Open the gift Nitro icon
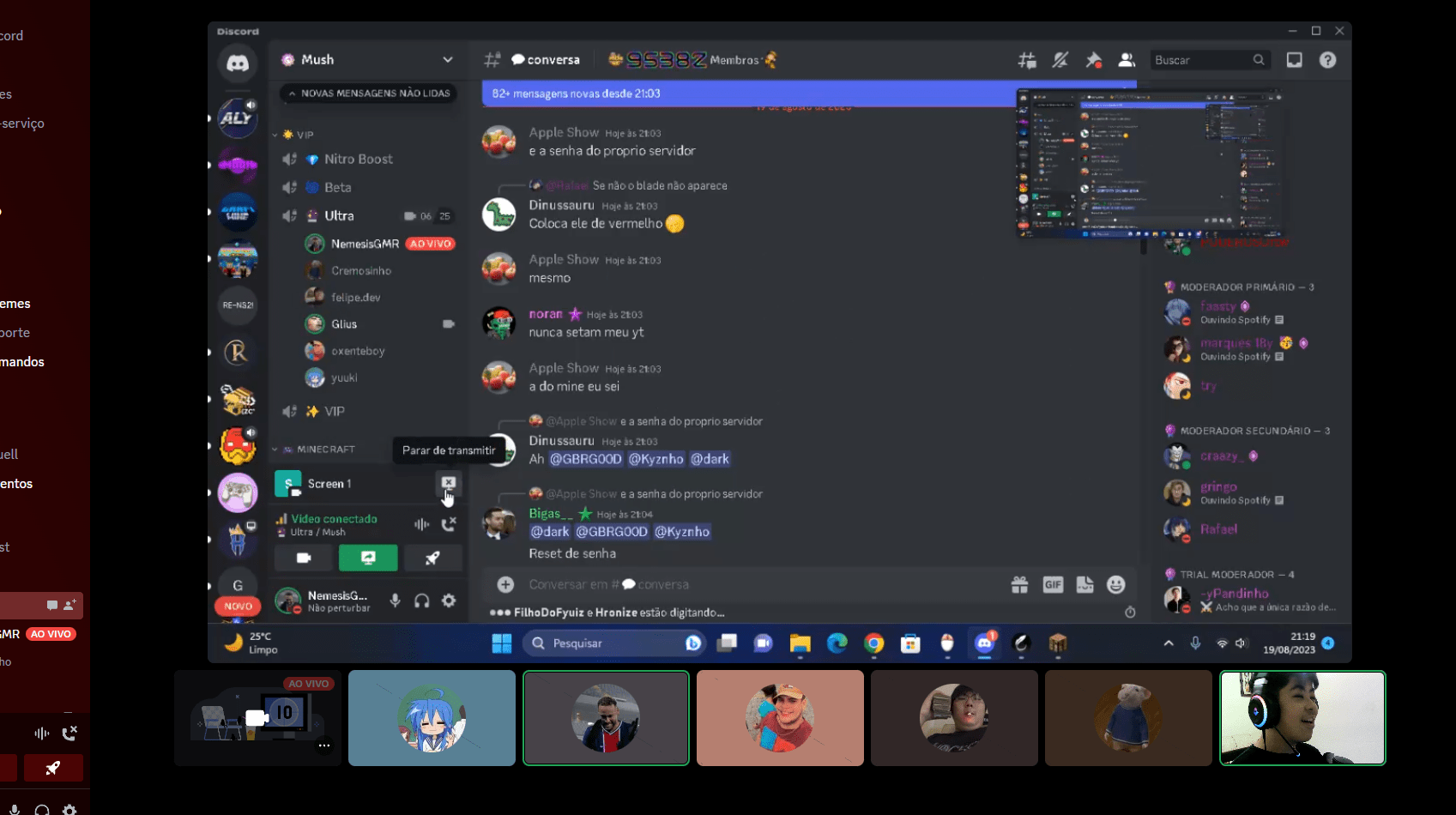1456x815 pixels. click(x=1019, y=584)
